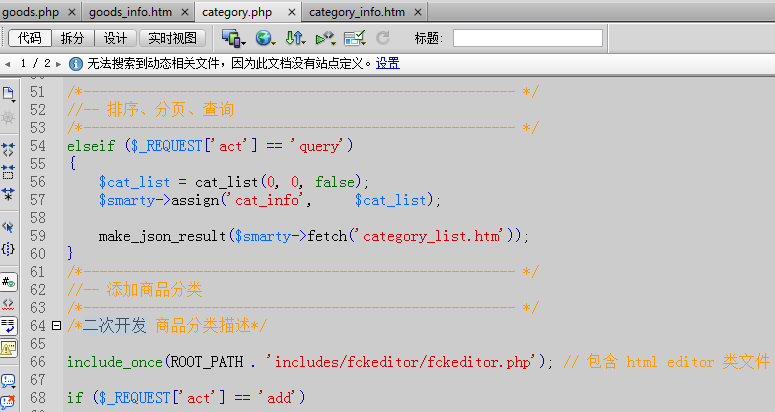This screenshot has width=775, height=412.
Task: Click the Collapse Selection icon
Action: click(8, 172)
